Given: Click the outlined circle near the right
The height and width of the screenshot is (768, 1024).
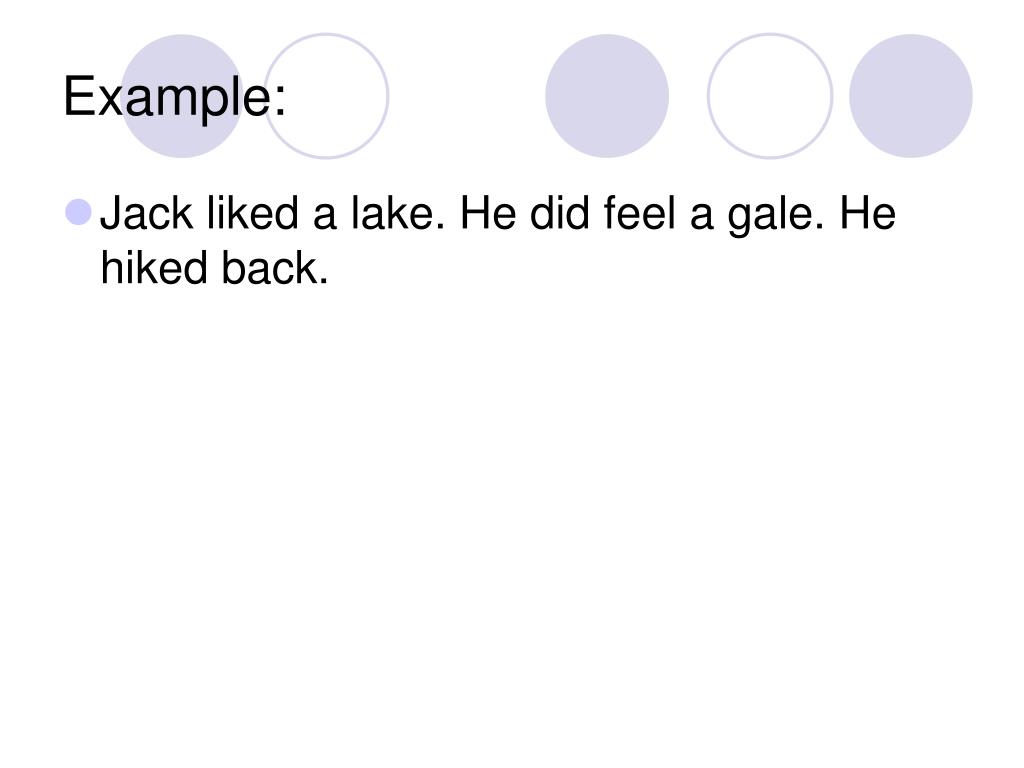Looking at the screenshot, I should pyautogui.click(x=770, y=96).
